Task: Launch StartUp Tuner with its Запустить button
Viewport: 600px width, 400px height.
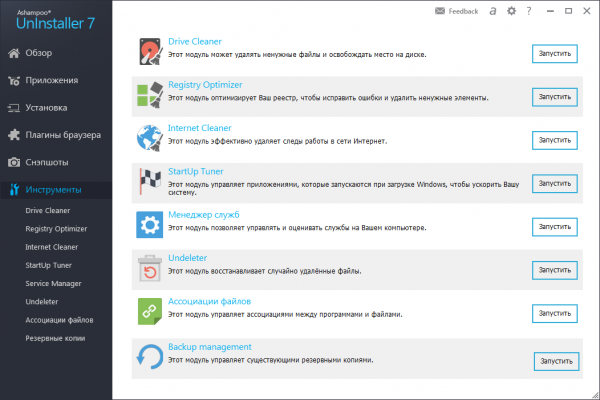Action: coord(555,183)
